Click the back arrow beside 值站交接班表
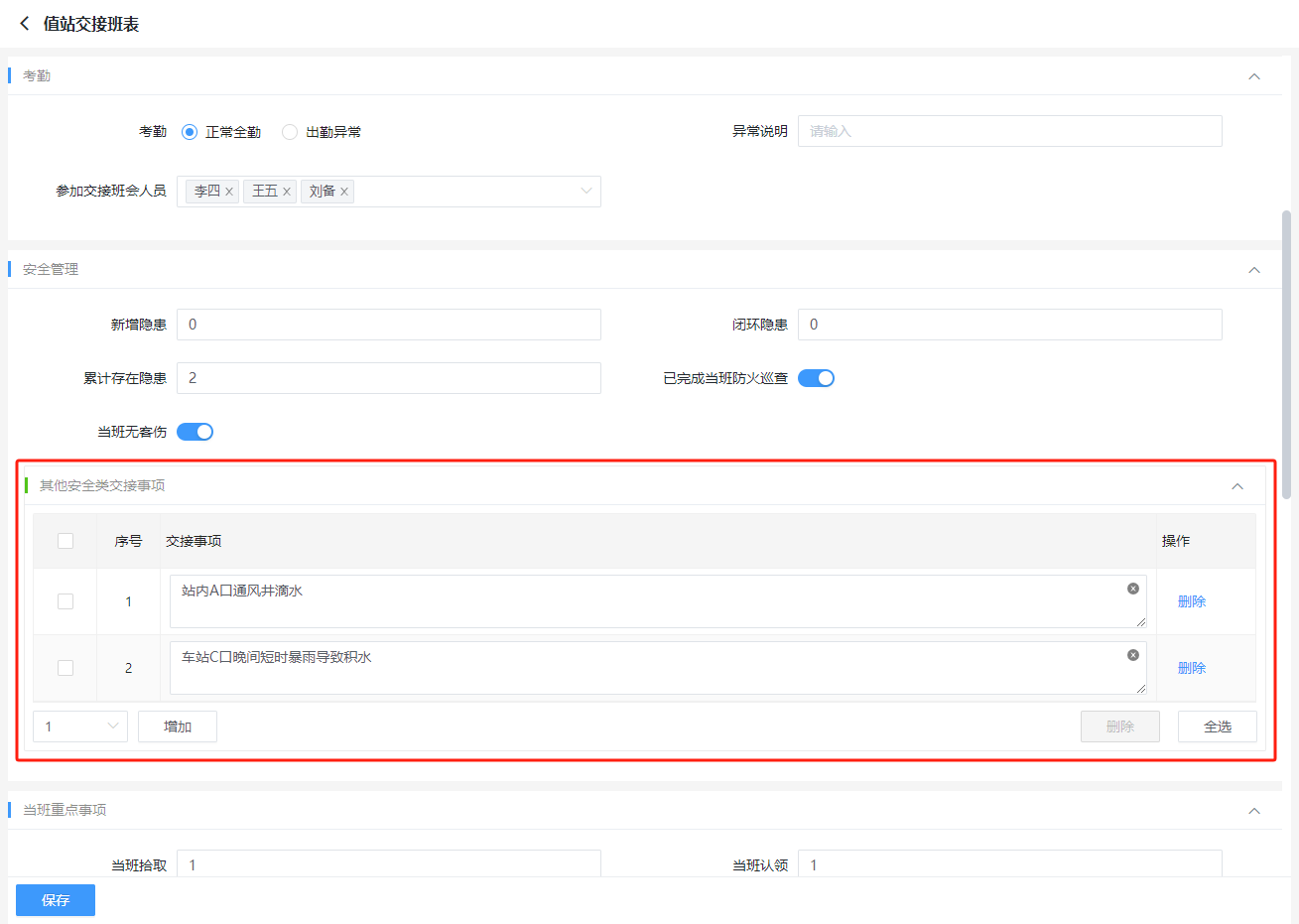Screen dimensions: 1299x924 pos(25,23)
